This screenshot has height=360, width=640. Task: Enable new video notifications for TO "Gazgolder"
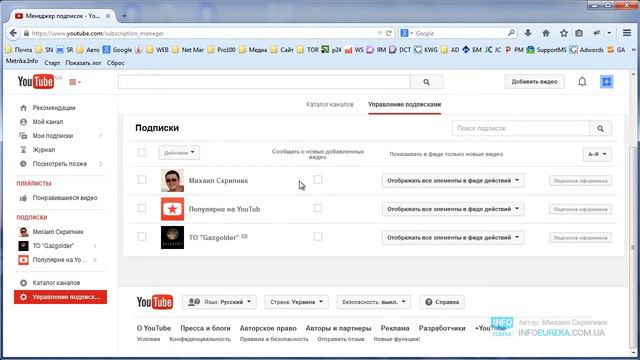pyautogui.click(x=318, y=237)
